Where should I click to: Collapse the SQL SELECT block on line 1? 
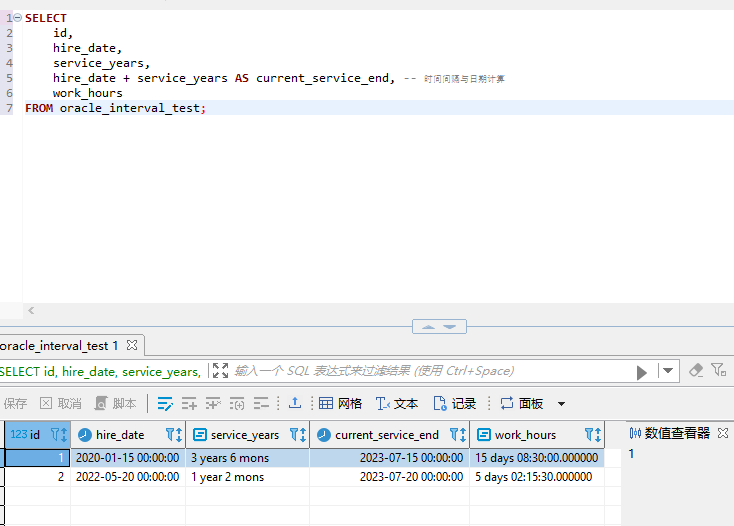18,18
